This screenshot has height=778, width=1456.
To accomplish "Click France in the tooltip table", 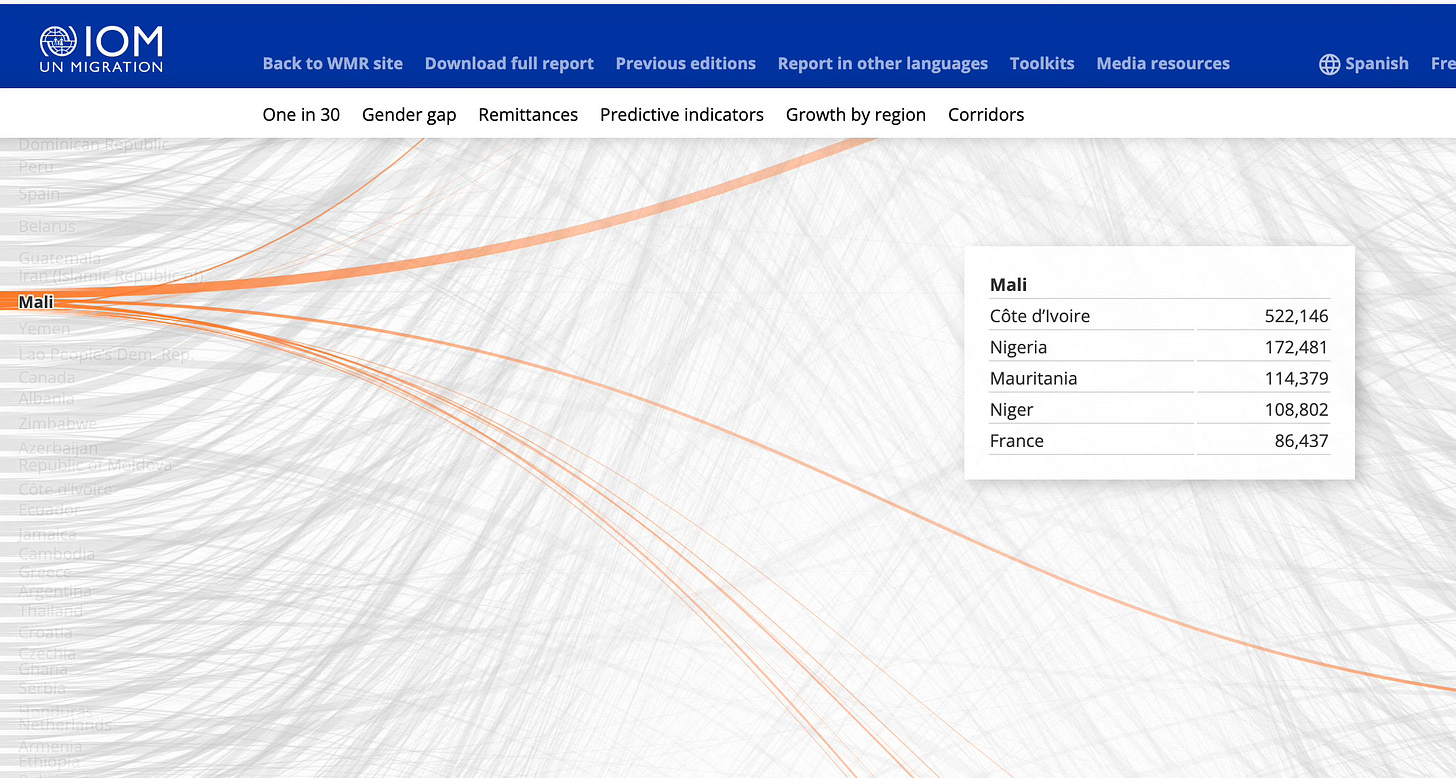I will [1016, 440].
